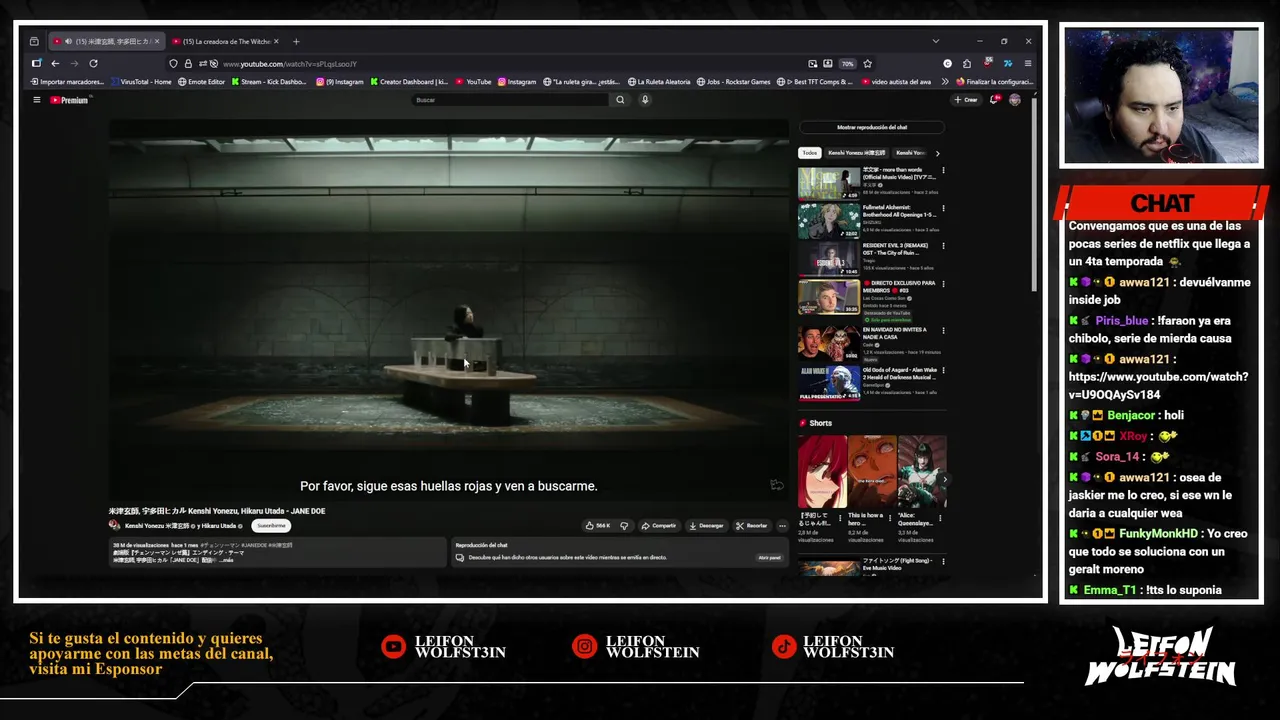The height and width of the screenshot is (720, 1280).
Task: Expand the video description with ...más
Action: (x=226, y=560)
